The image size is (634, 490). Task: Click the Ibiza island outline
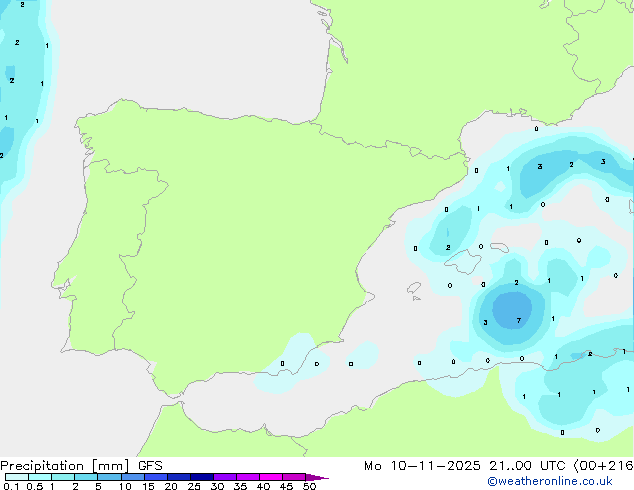coord(414,289)
